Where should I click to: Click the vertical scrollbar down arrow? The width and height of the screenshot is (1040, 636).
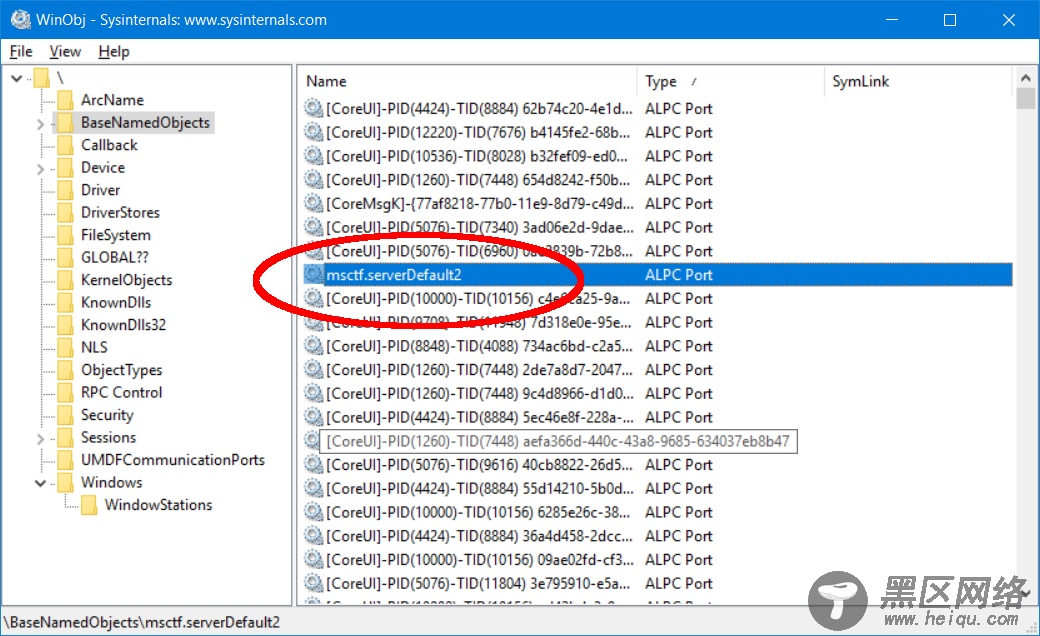(x=1025, y=596)
